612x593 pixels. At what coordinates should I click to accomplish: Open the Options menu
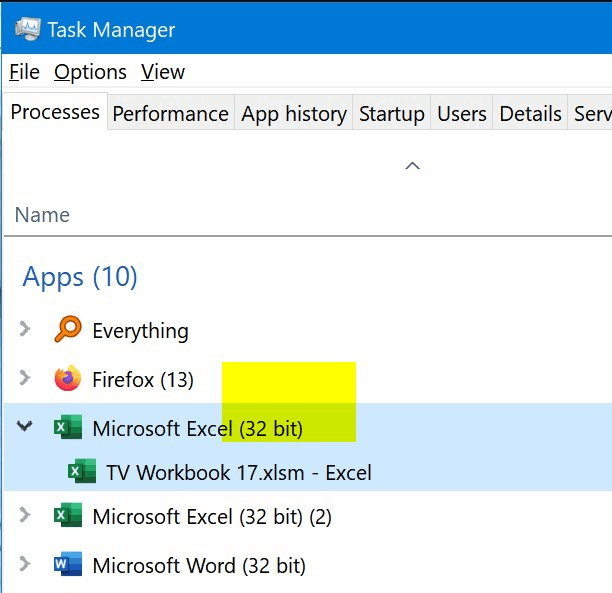pos(90,72)
